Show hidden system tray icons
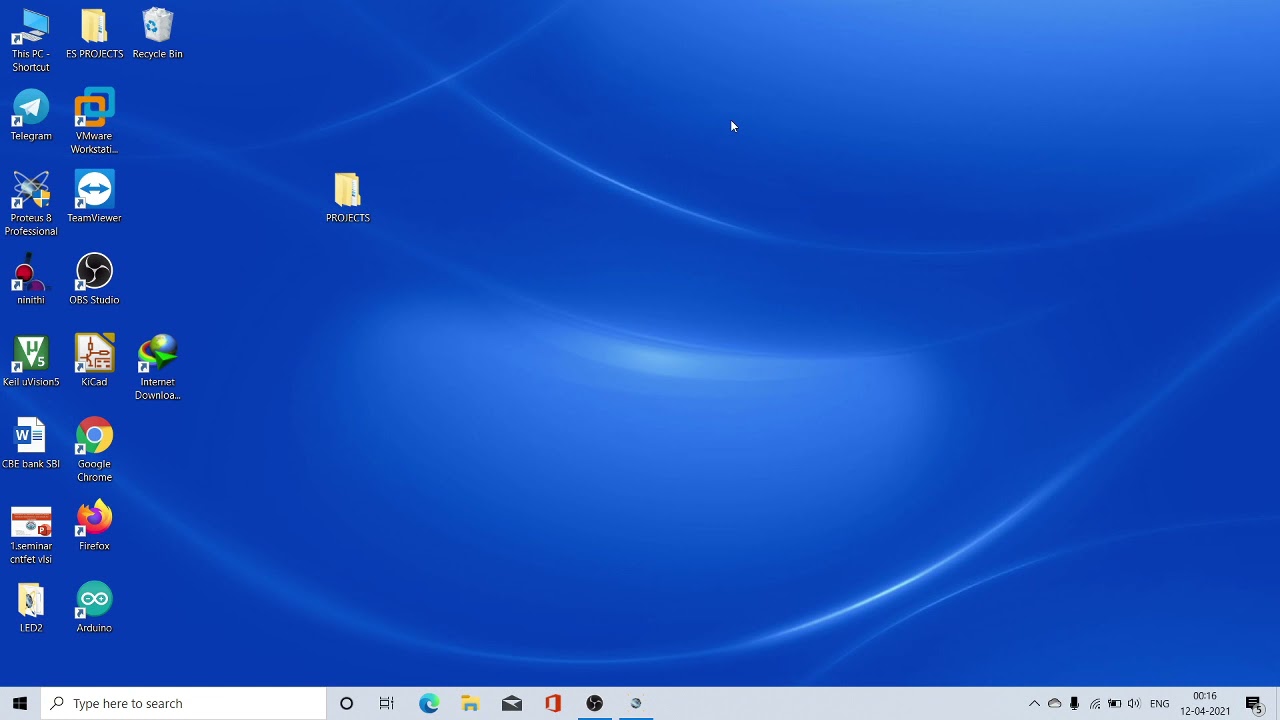This screenshot has height=720, width=1280. (1034, 703)
